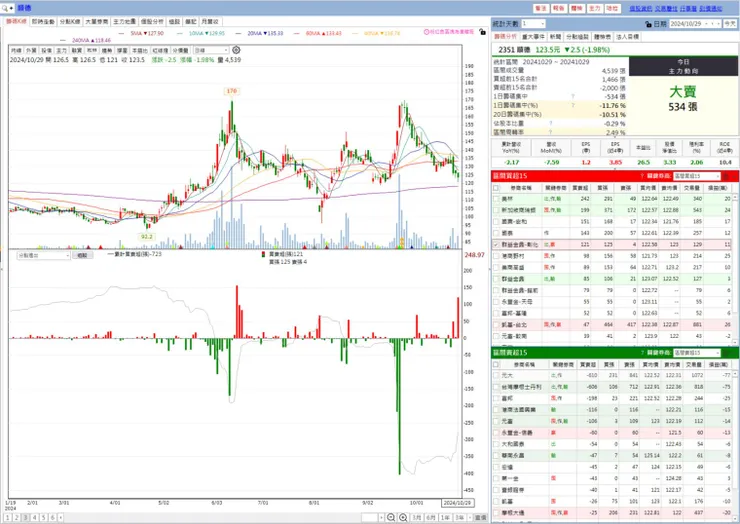
Task: Expand more pages arrow after page 6
Action: click(60, 517)
